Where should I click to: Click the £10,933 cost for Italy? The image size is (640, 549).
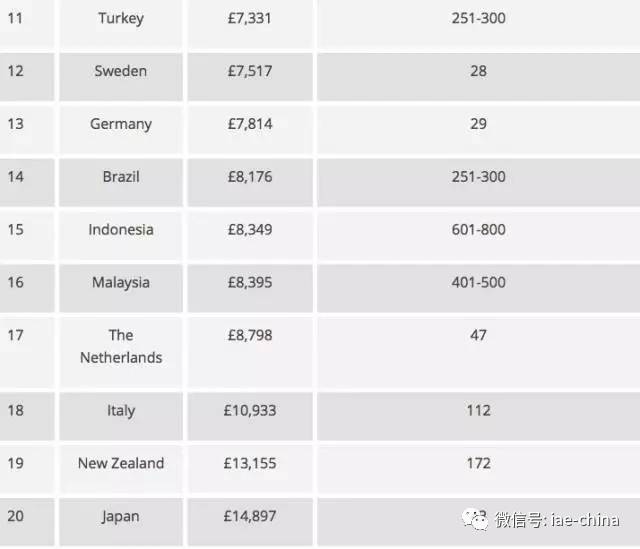(x=249, y=410)
